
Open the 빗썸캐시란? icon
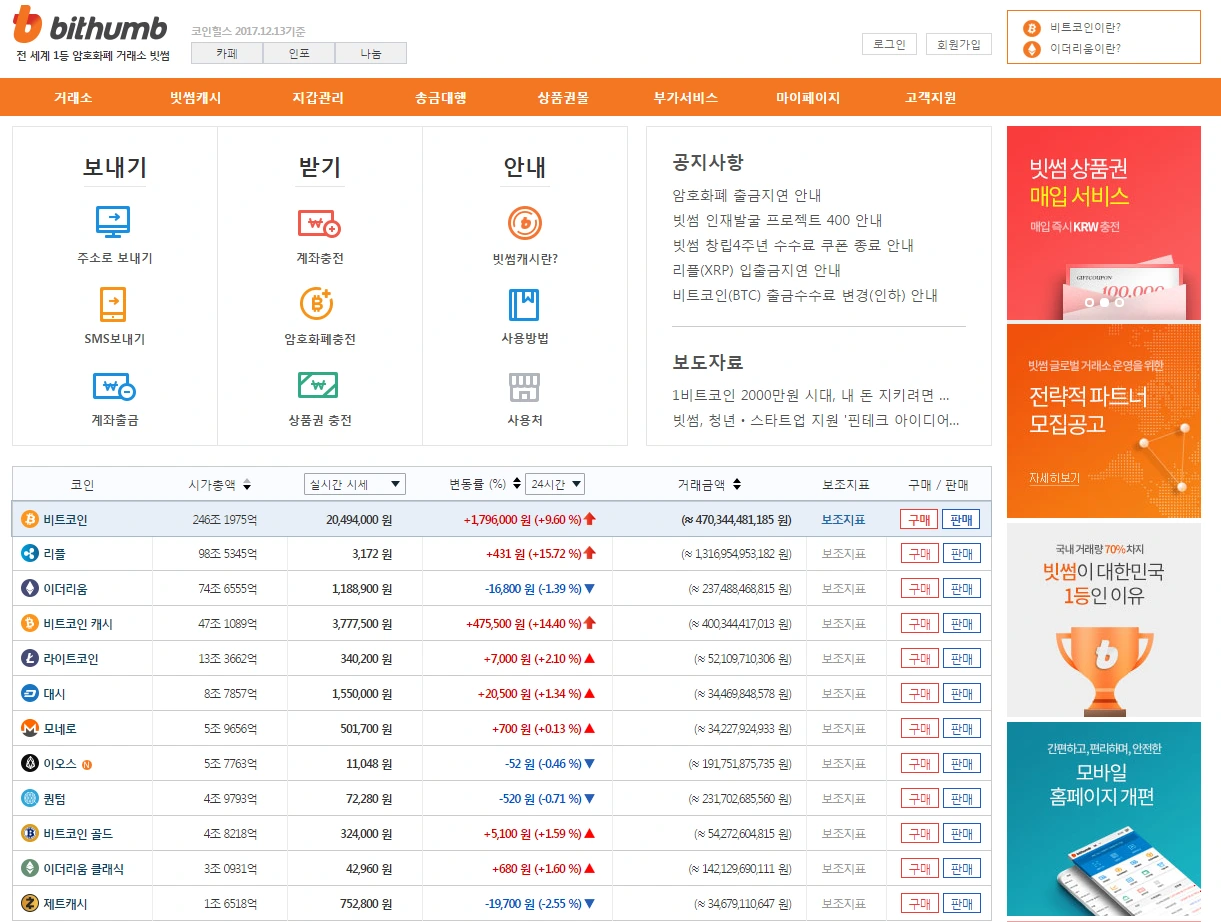point(524,222)
